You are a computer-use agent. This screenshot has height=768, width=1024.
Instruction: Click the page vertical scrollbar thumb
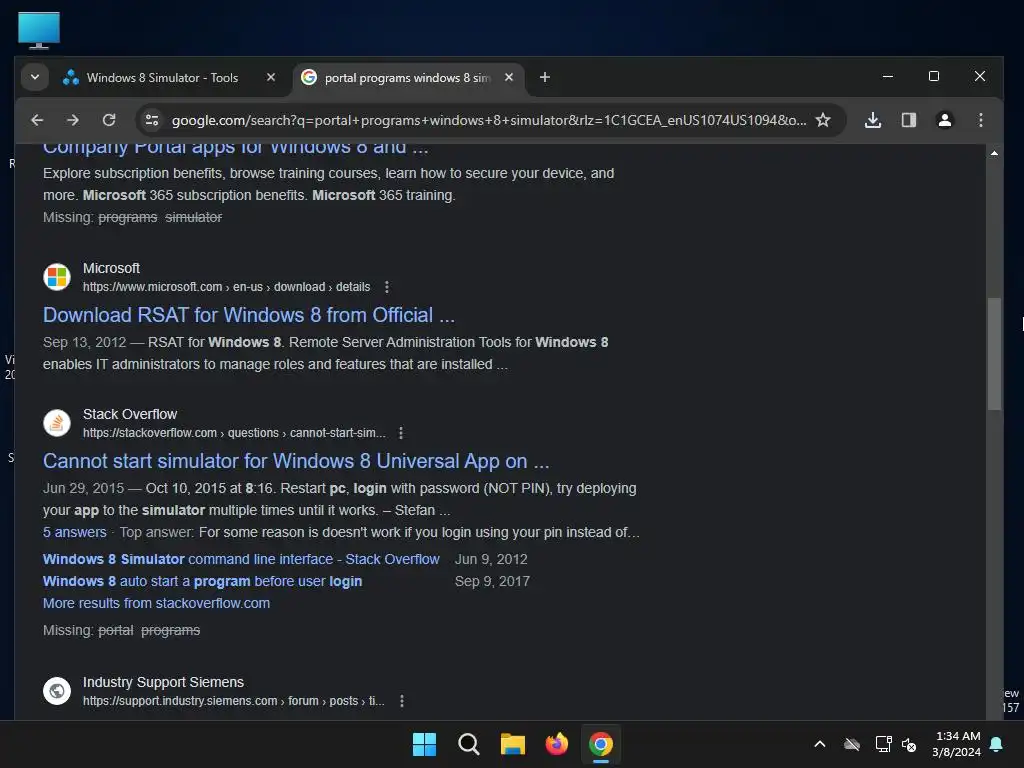(994, 353)
